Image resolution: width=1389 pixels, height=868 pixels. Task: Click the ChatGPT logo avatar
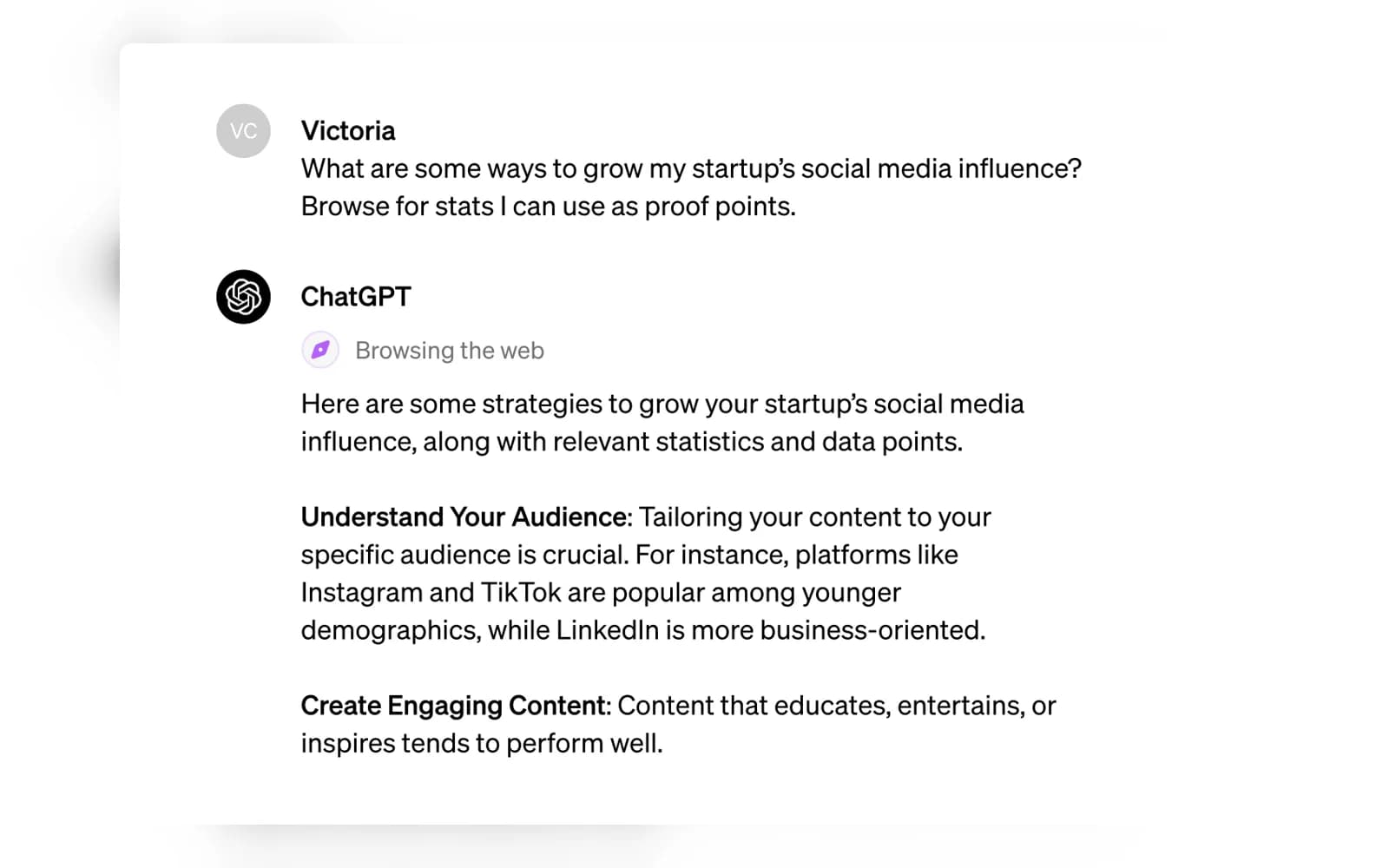tap(243, 297)
